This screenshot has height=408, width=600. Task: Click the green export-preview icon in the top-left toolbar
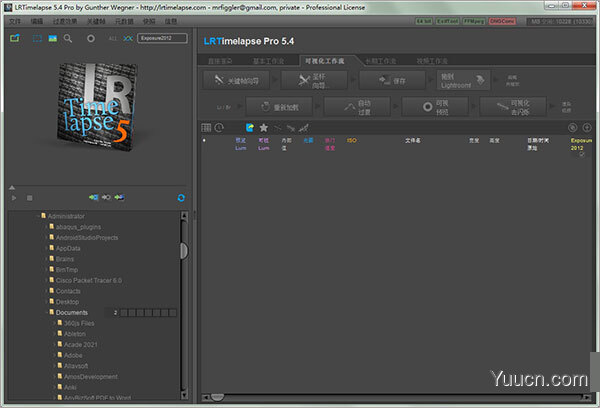[15, 38]
